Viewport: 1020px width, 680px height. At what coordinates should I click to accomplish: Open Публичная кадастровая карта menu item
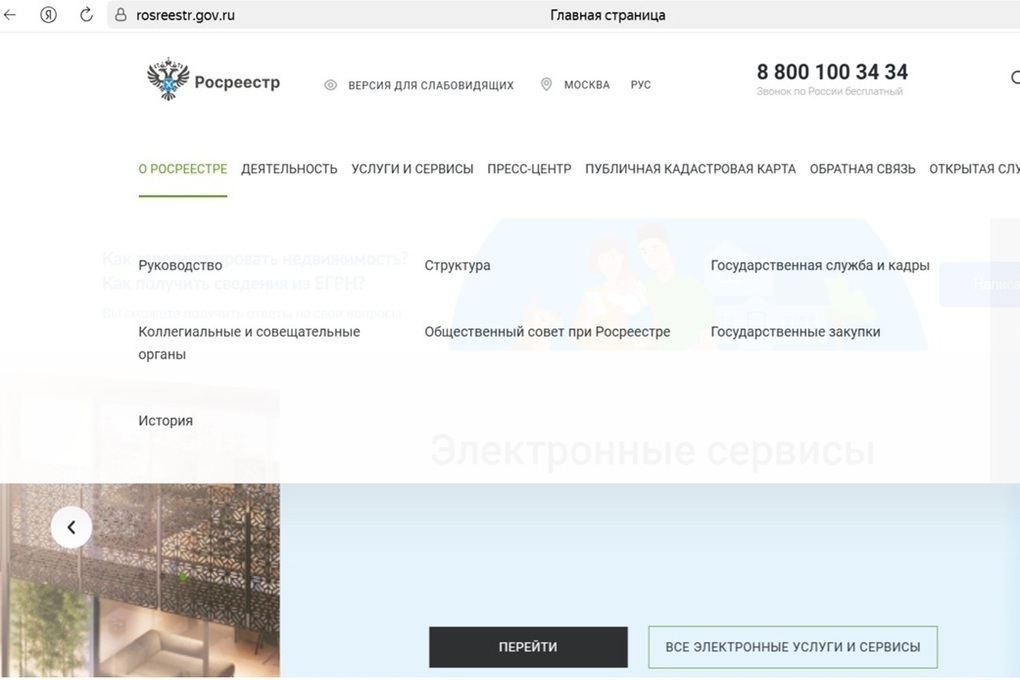tap(690, 169)
